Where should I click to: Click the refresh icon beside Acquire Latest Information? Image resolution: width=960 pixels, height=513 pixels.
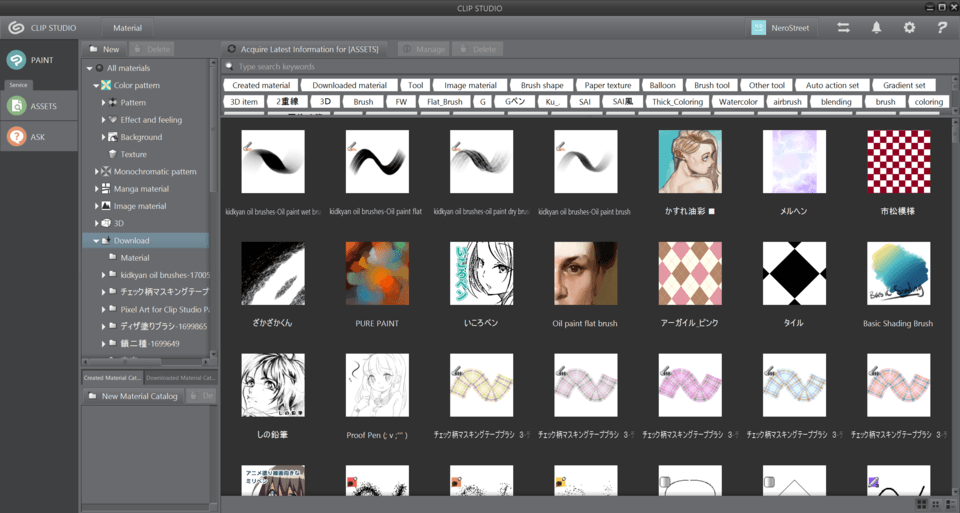[232, 49]
